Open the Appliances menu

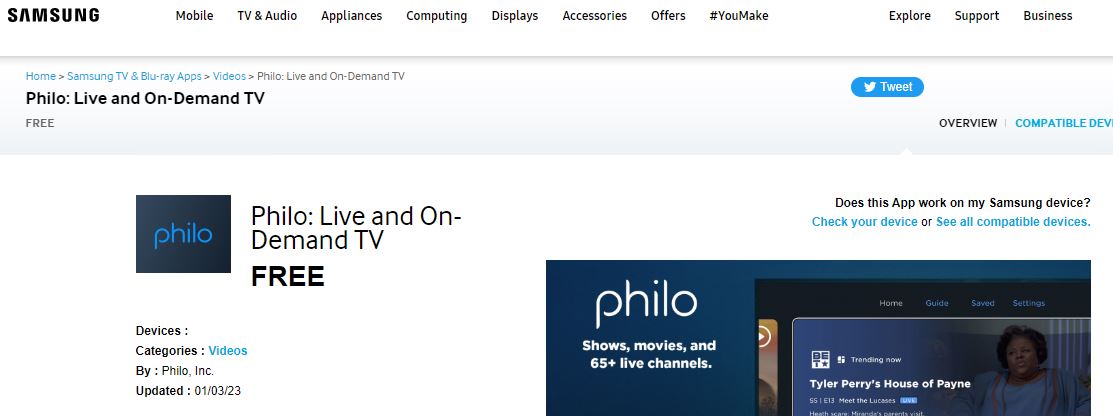tap(351, 16)
